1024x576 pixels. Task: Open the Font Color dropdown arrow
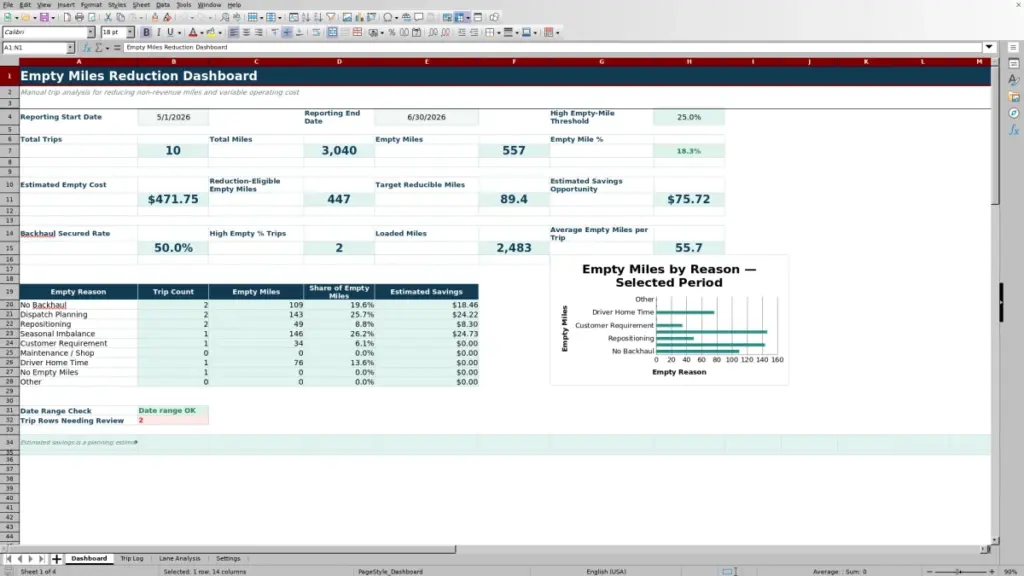pos(202,32)
